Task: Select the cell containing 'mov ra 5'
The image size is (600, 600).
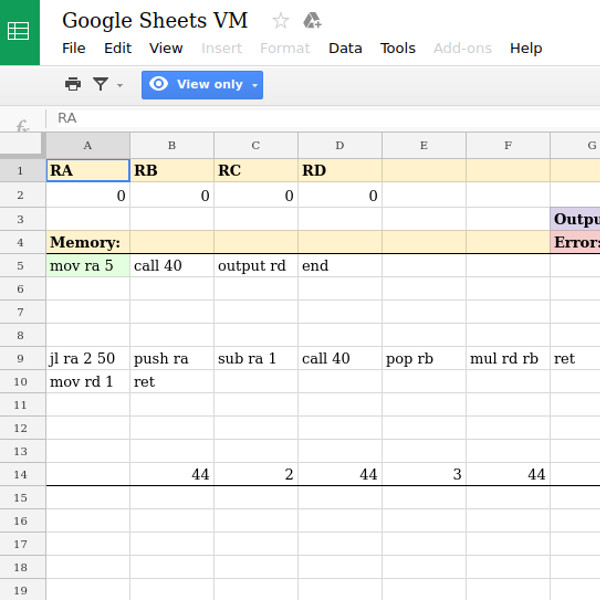Action: [x=88, y=266]
